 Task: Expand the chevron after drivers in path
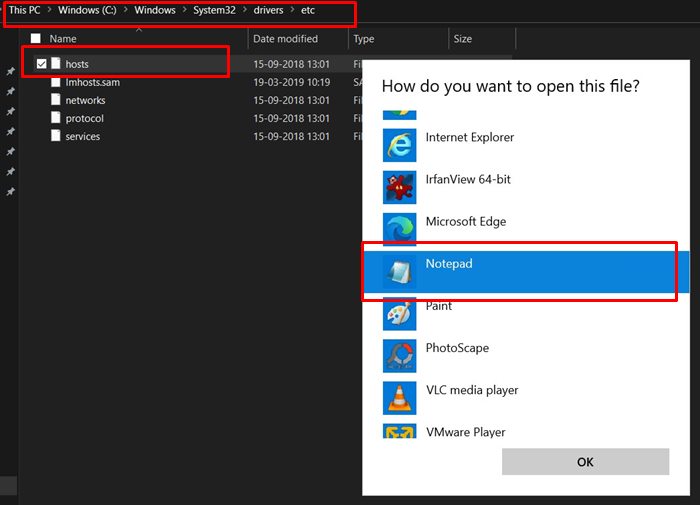click(292, 9)
